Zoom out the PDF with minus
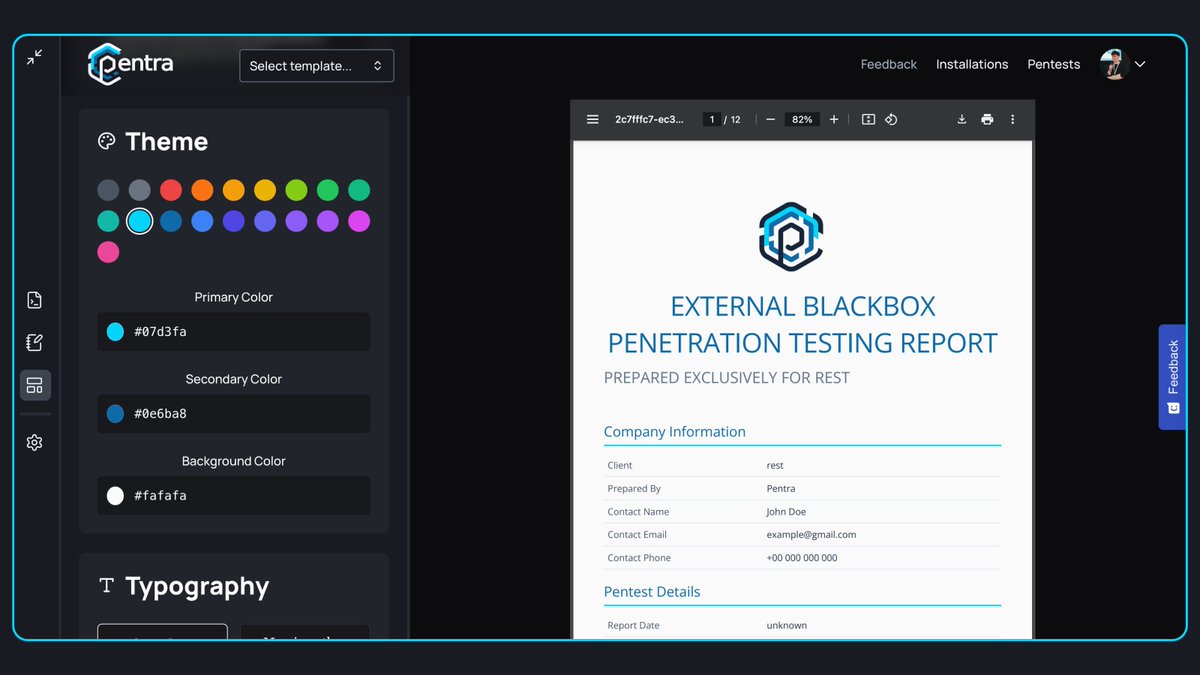This screenshot has width=1200, height=675. (770, 119)
